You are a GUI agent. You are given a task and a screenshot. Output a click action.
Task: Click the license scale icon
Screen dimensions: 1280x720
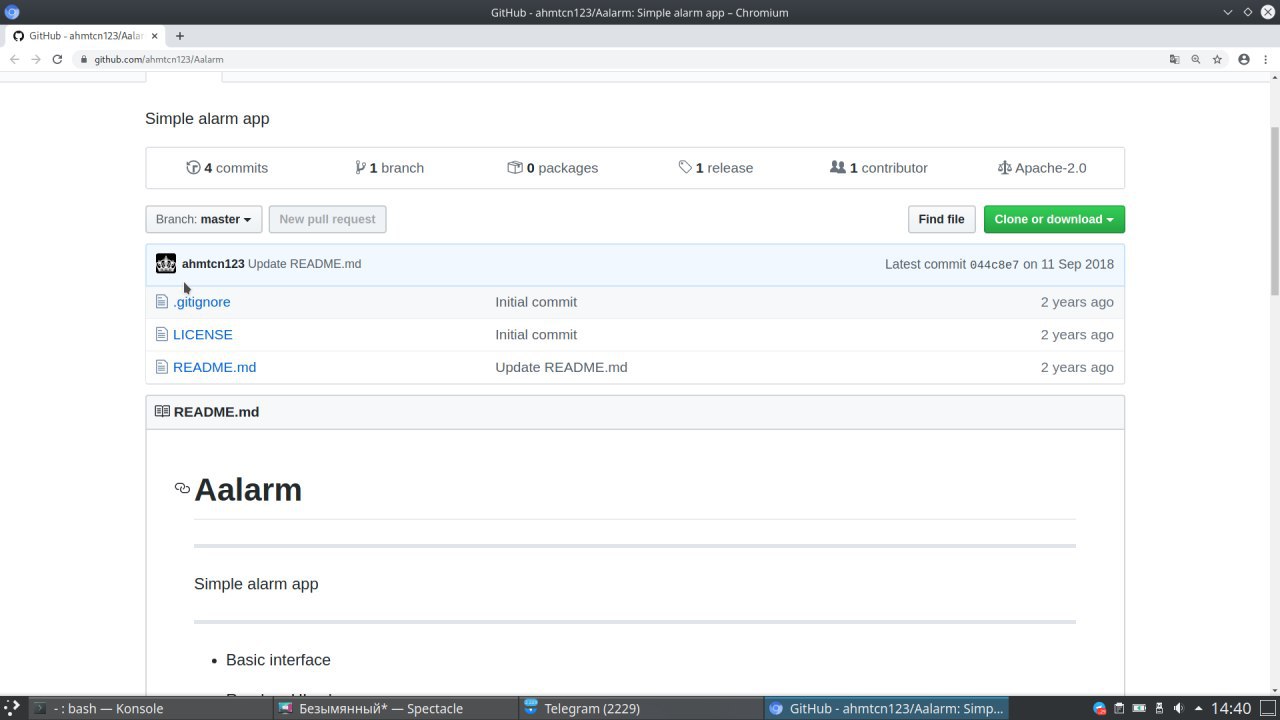[x=1005, y=168]
